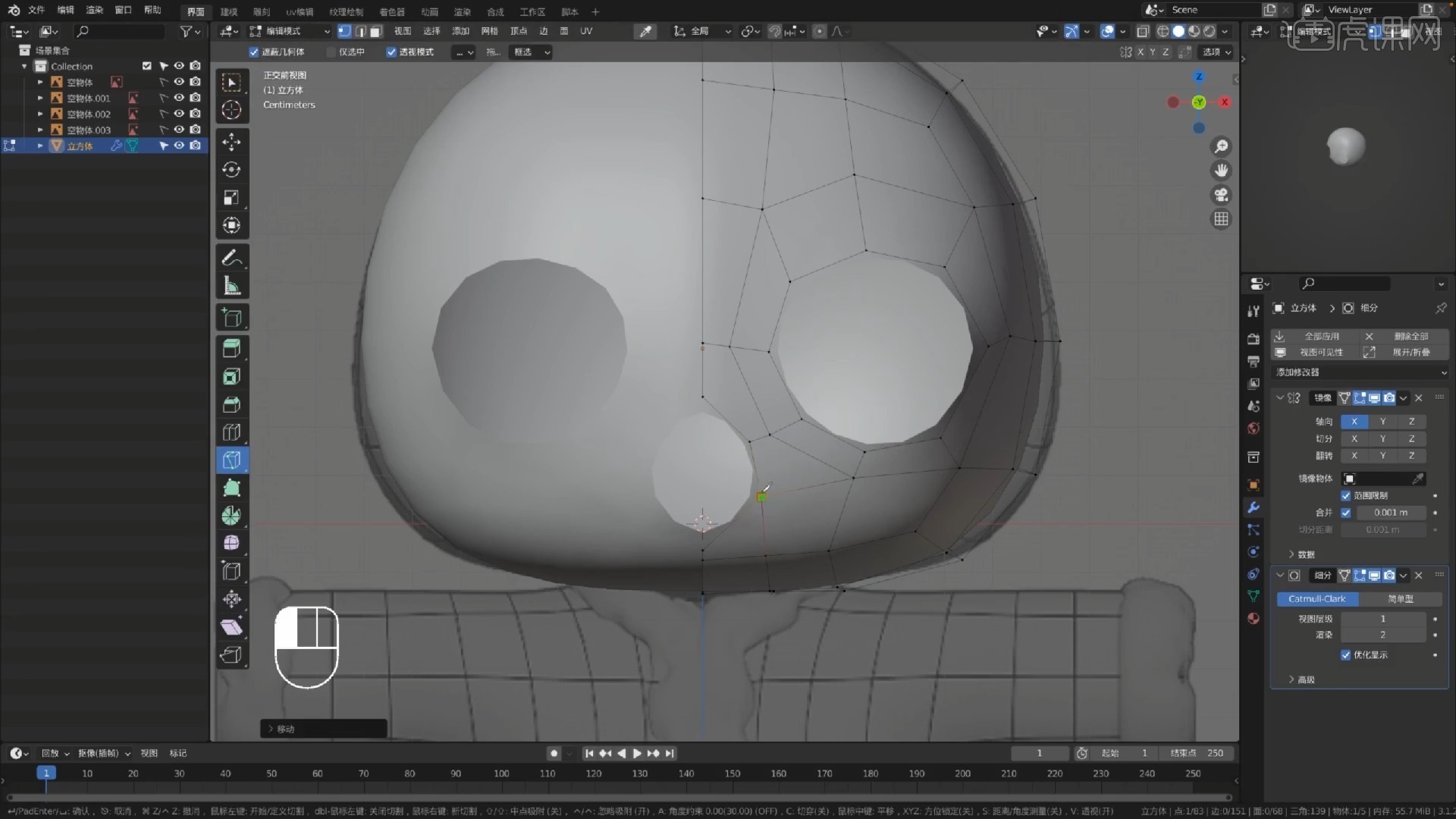Viewport: 1456px width, 819px height.
Task: Select the 简单型 subdivision type
Action: (1401, 599)
